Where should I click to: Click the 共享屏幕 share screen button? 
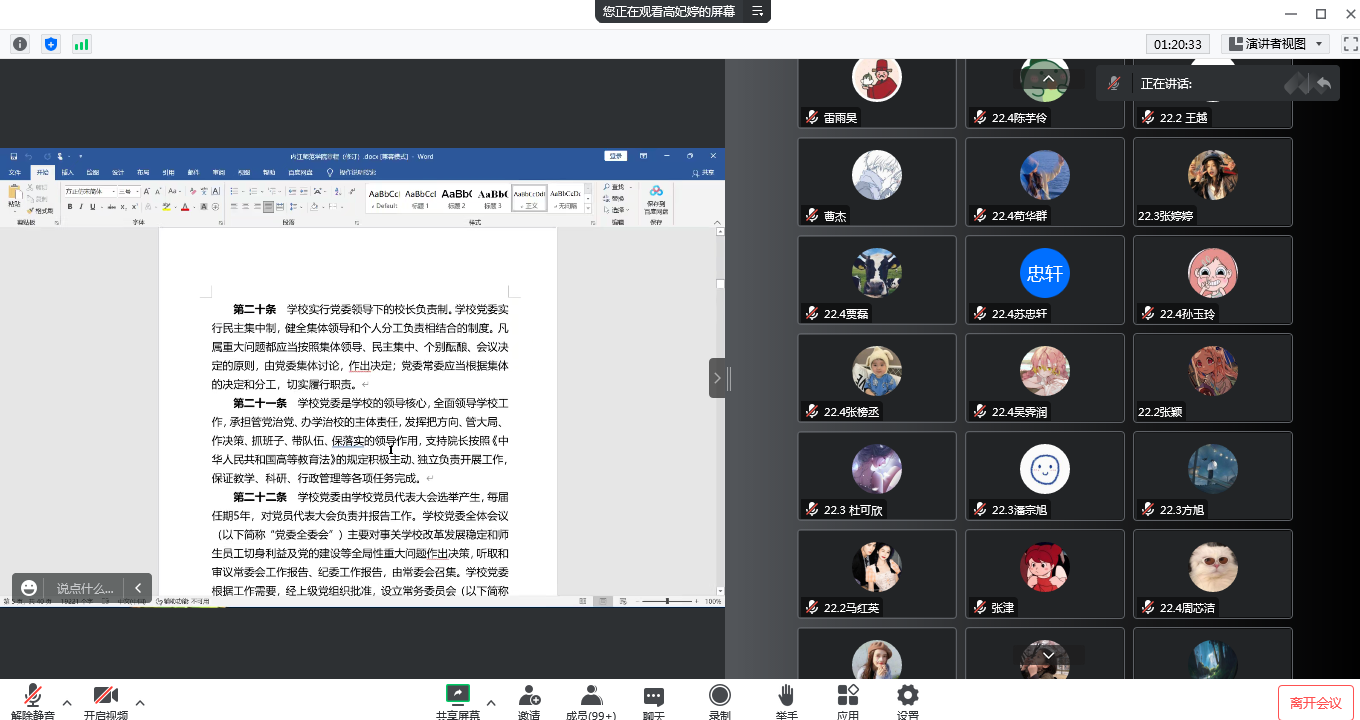[458, 700]
